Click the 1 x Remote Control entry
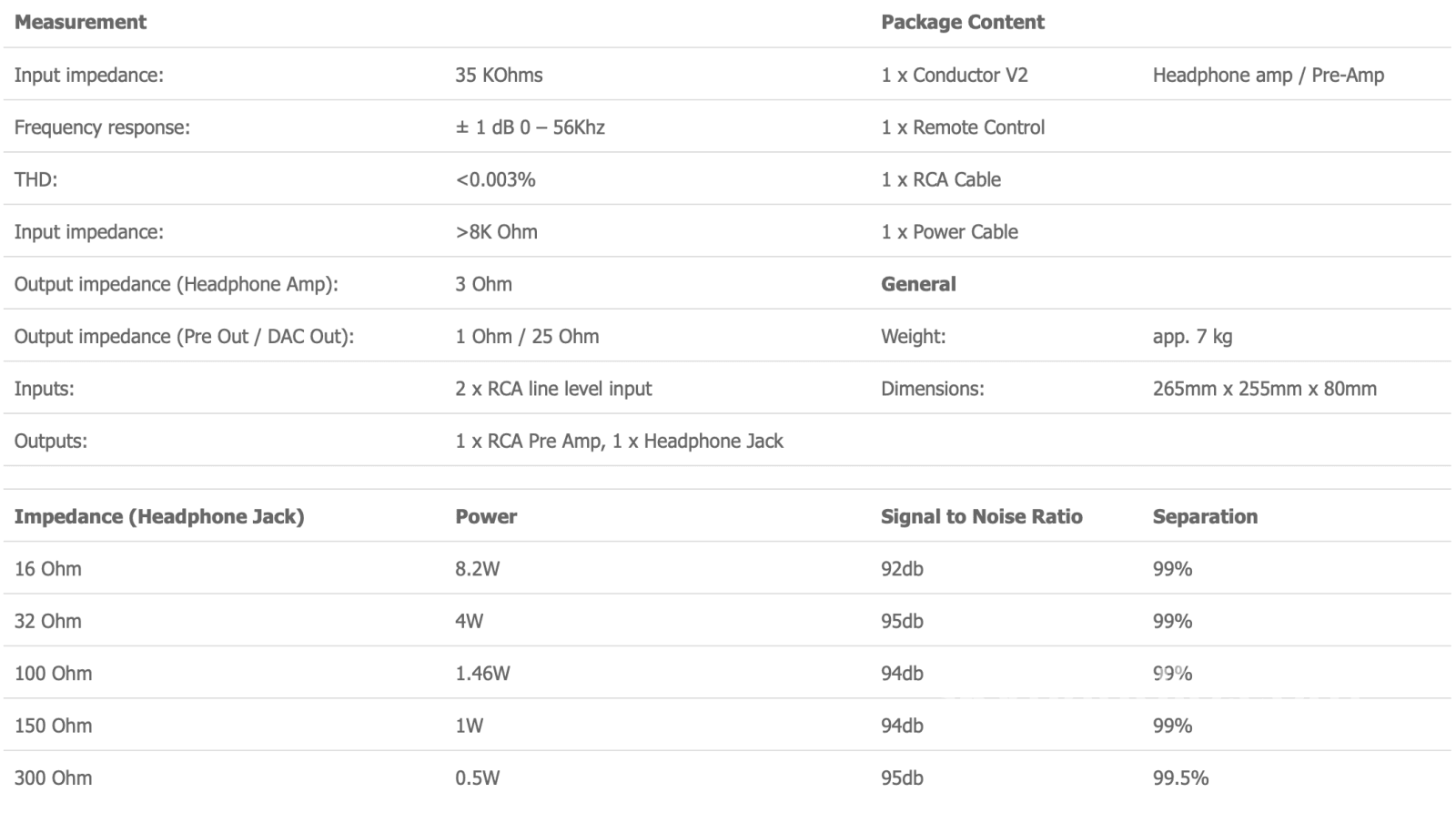Image resolution: width=1456 pixels, height=813 pixels. 962,127
